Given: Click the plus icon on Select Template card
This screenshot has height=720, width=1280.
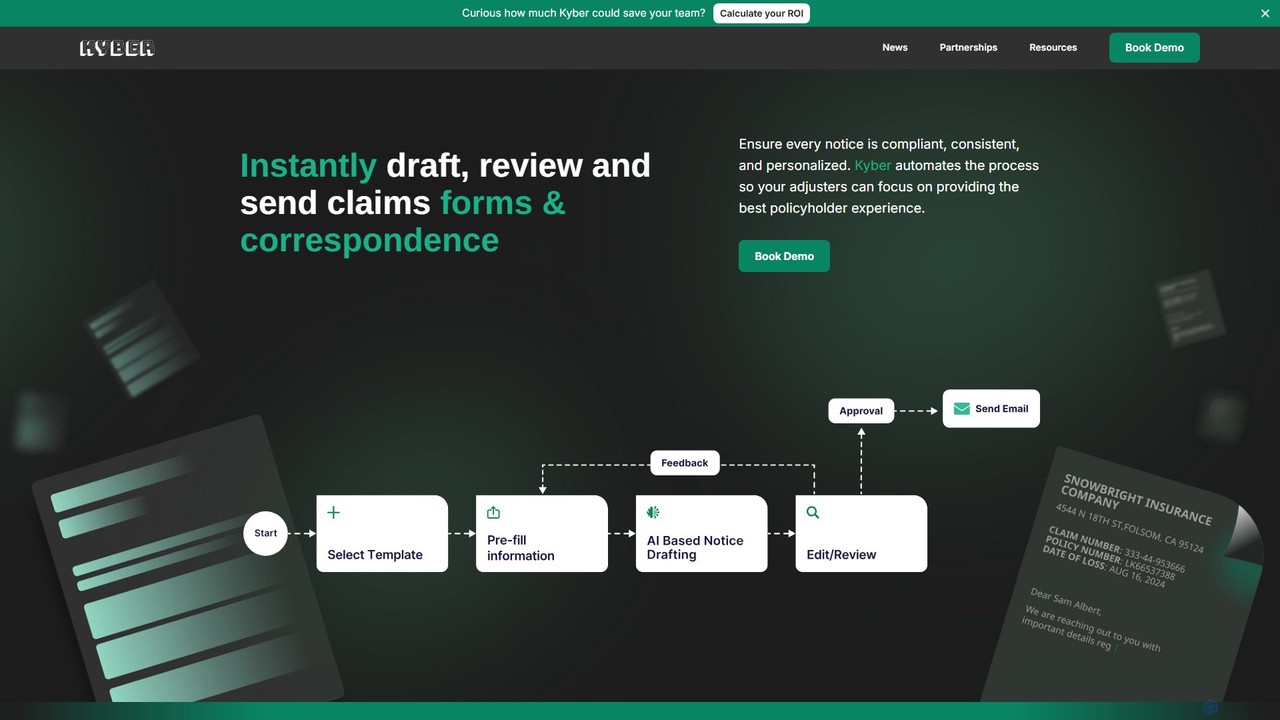Looking at the screenshot, I should coord(334,512).
